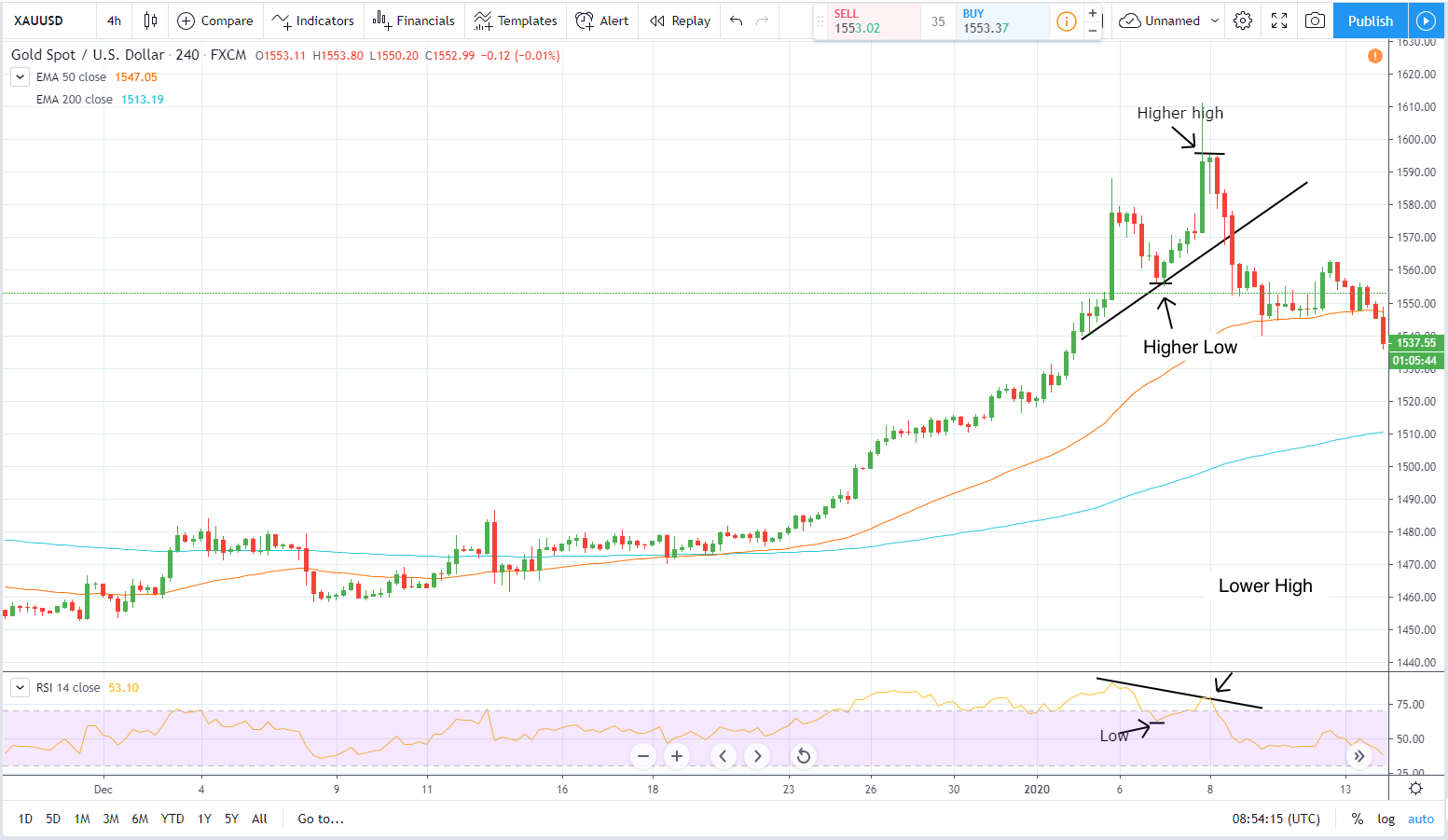Undo the last chart action
Screen dimensions: 1448x840
(x=737, y=21)
